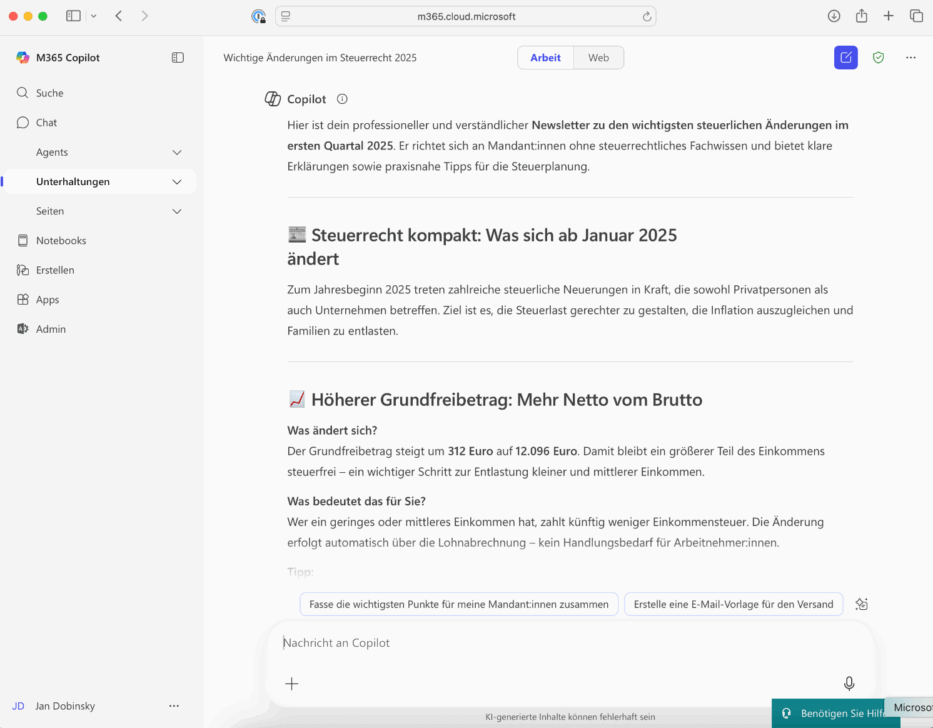Open the Apps section in the sidebar

click(x=46, y=299)
